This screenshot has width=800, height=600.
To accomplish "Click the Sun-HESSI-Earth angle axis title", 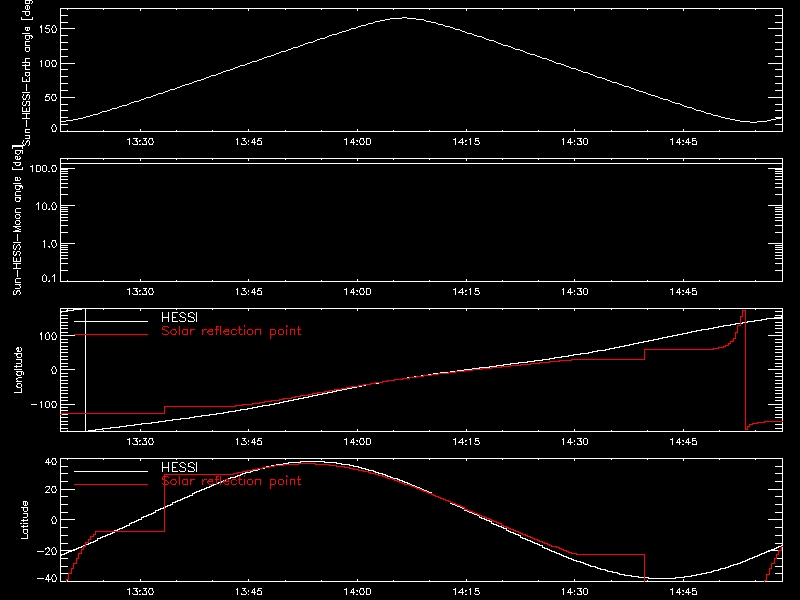I will pos(27,72).
